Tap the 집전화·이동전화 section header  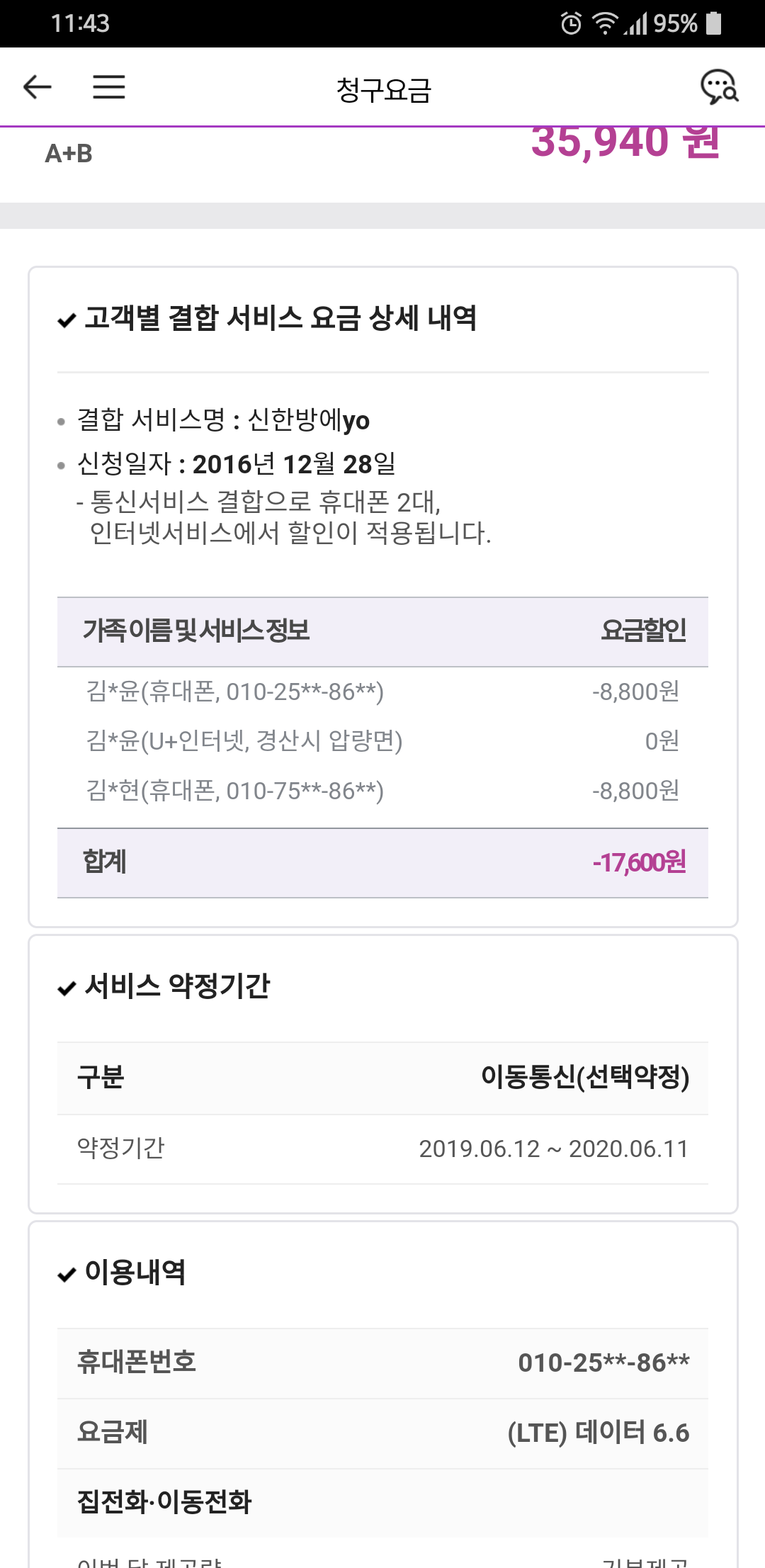point(164,1502)
